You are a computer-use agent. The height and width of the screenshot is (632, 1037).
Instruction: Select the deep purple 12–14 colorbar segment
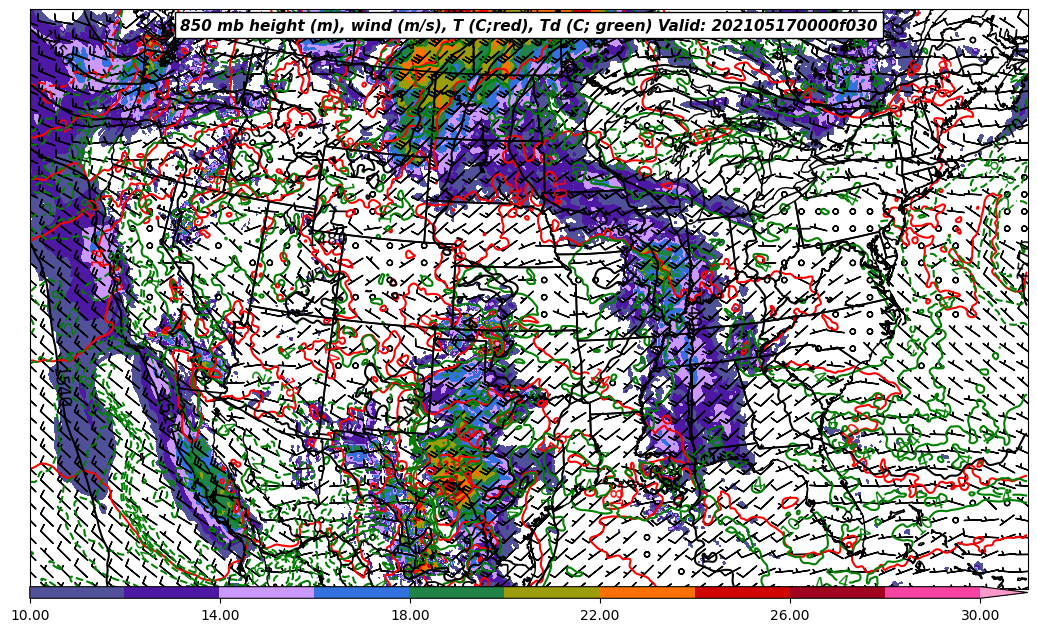[172, 592]
